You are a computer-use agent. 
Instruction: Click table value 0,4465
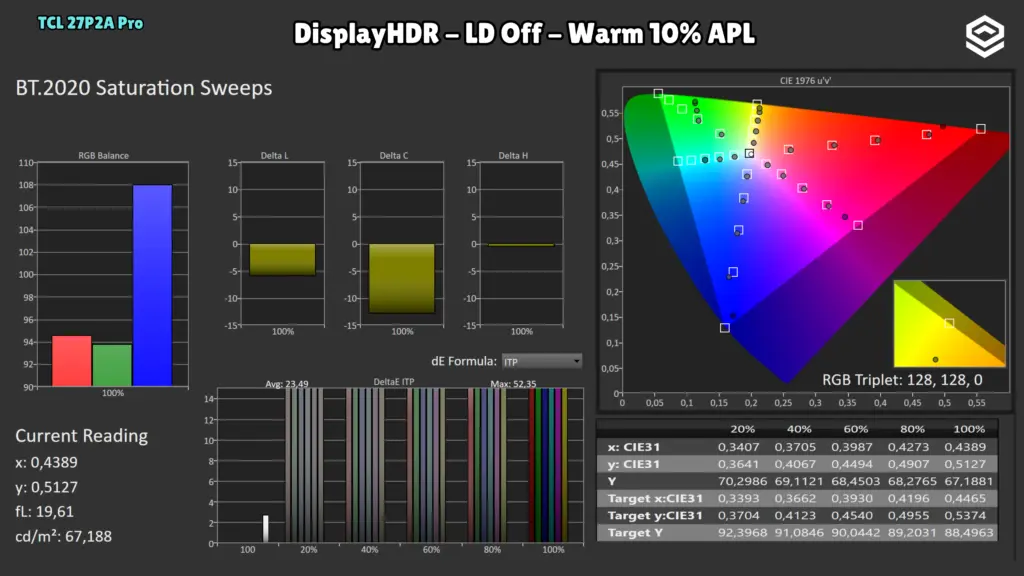[965, 498]
